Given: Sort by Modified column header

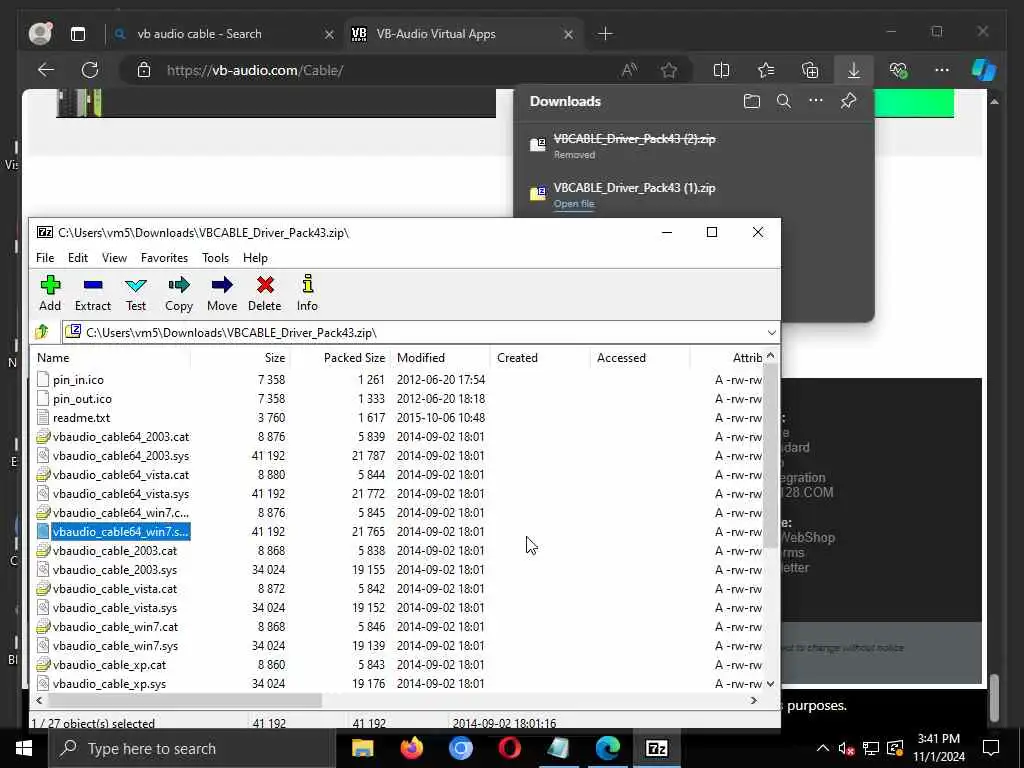Looking at the screenshot, I should pyautogui.click(x=440, y=358).
